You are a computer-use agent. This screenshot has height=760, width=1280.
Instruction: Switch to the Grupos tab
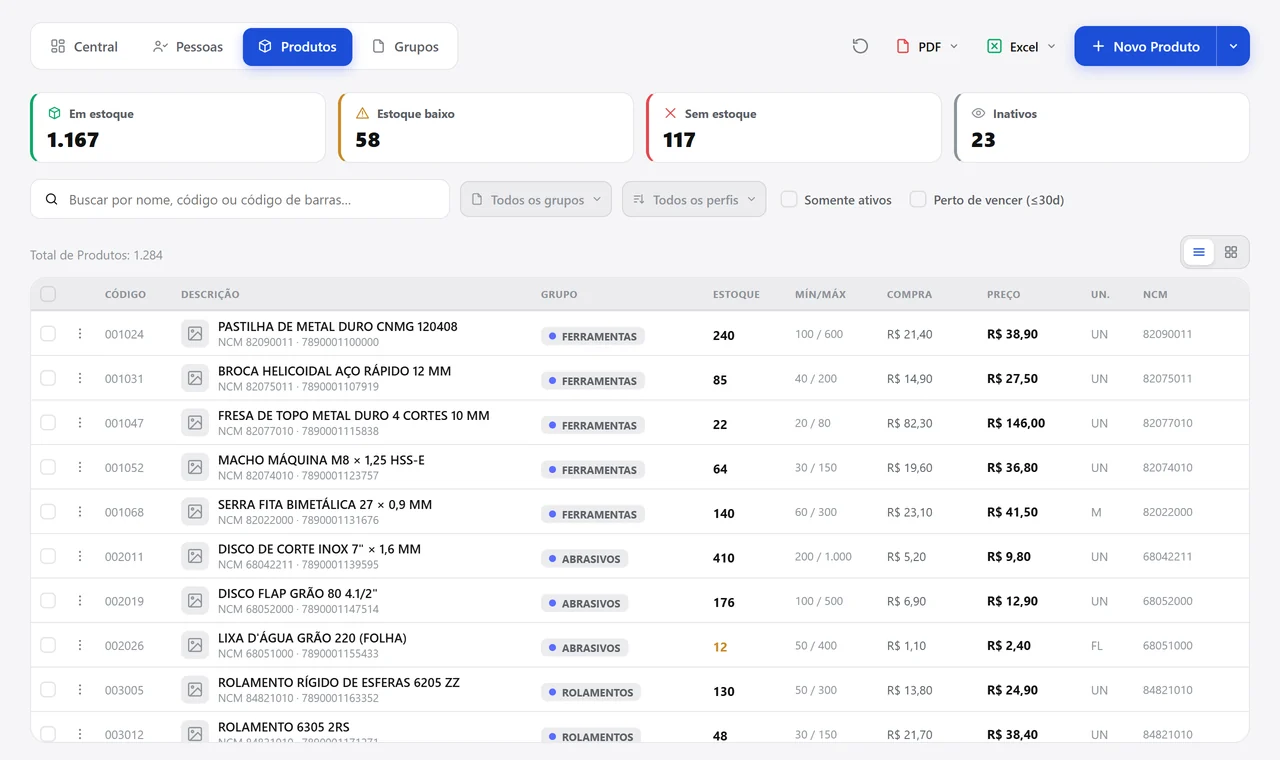click(405, 46)
